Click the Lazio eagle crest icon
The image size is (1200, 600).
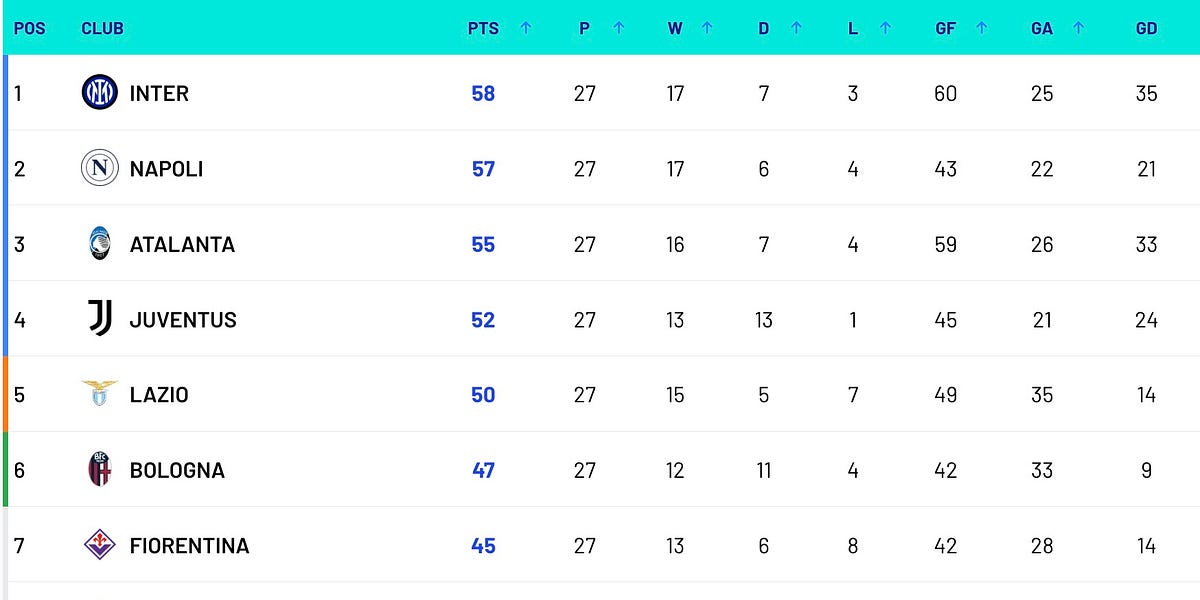point(100,394)
